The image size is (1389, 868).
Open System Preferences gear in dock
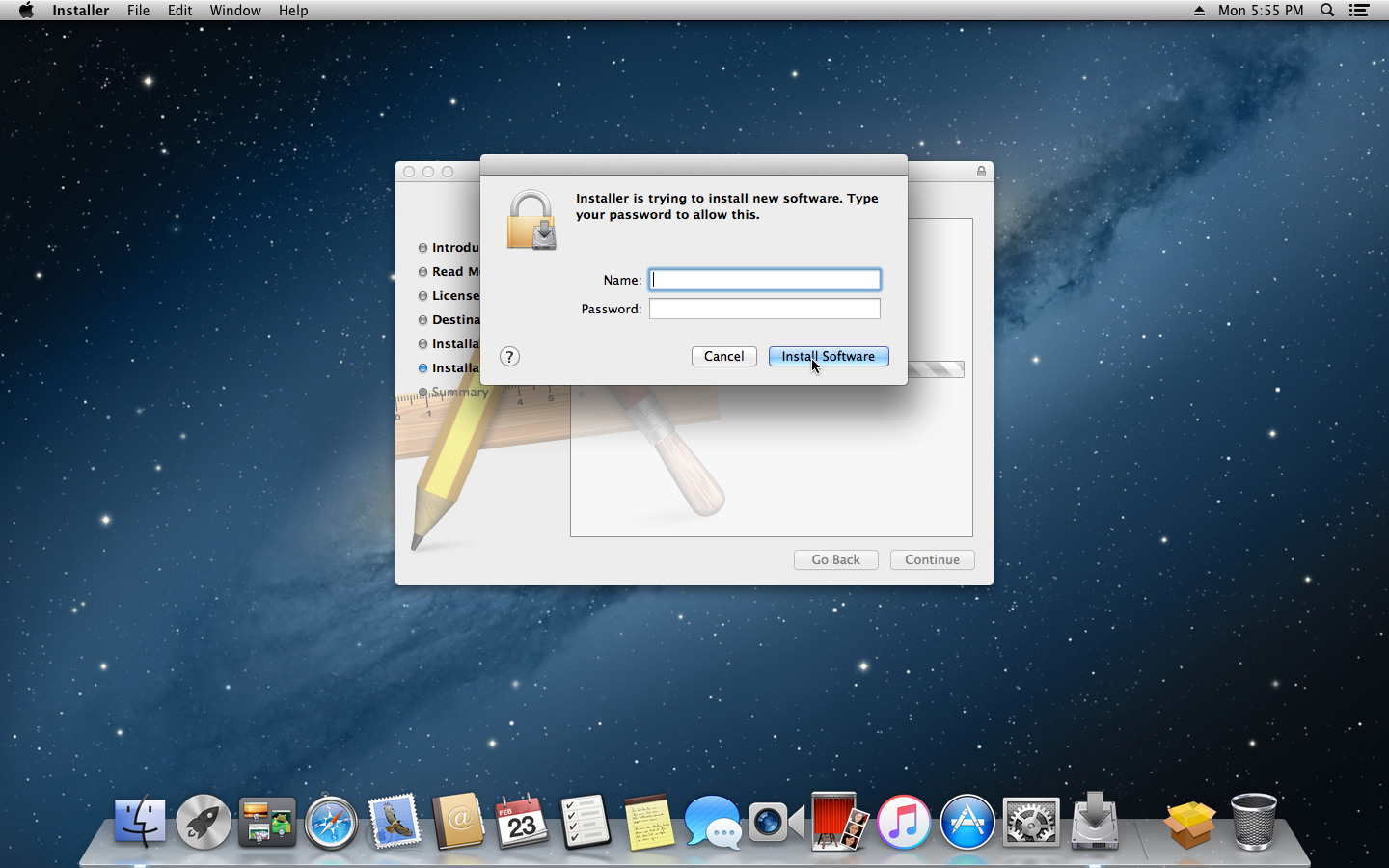pos(1030,824)
